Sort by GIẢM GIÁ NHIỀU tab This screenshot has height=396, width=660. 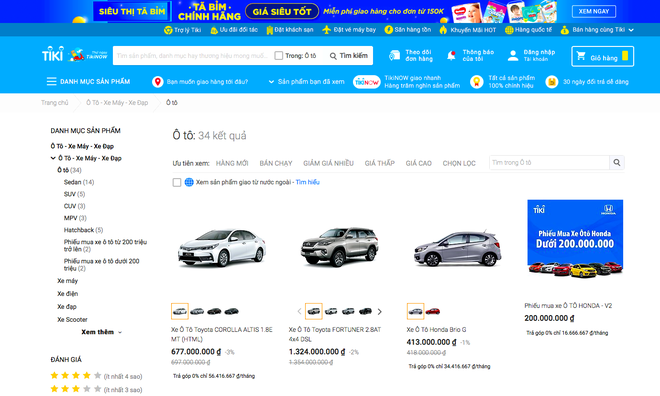tap(328, 163)
